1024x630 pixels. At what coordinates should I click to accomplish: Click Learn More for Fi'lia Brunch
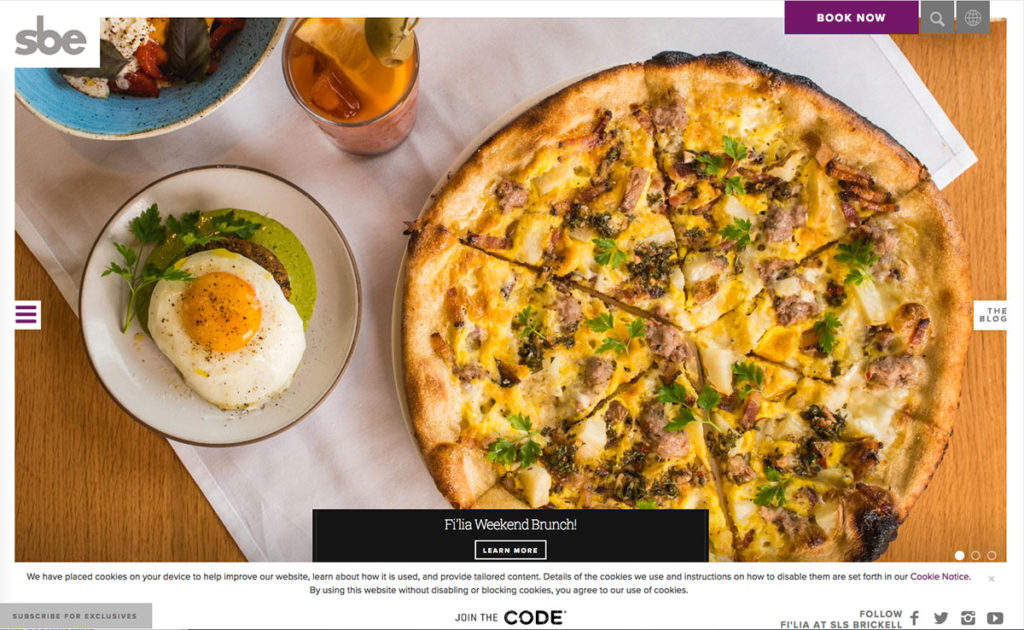click(x=510, y=550)
